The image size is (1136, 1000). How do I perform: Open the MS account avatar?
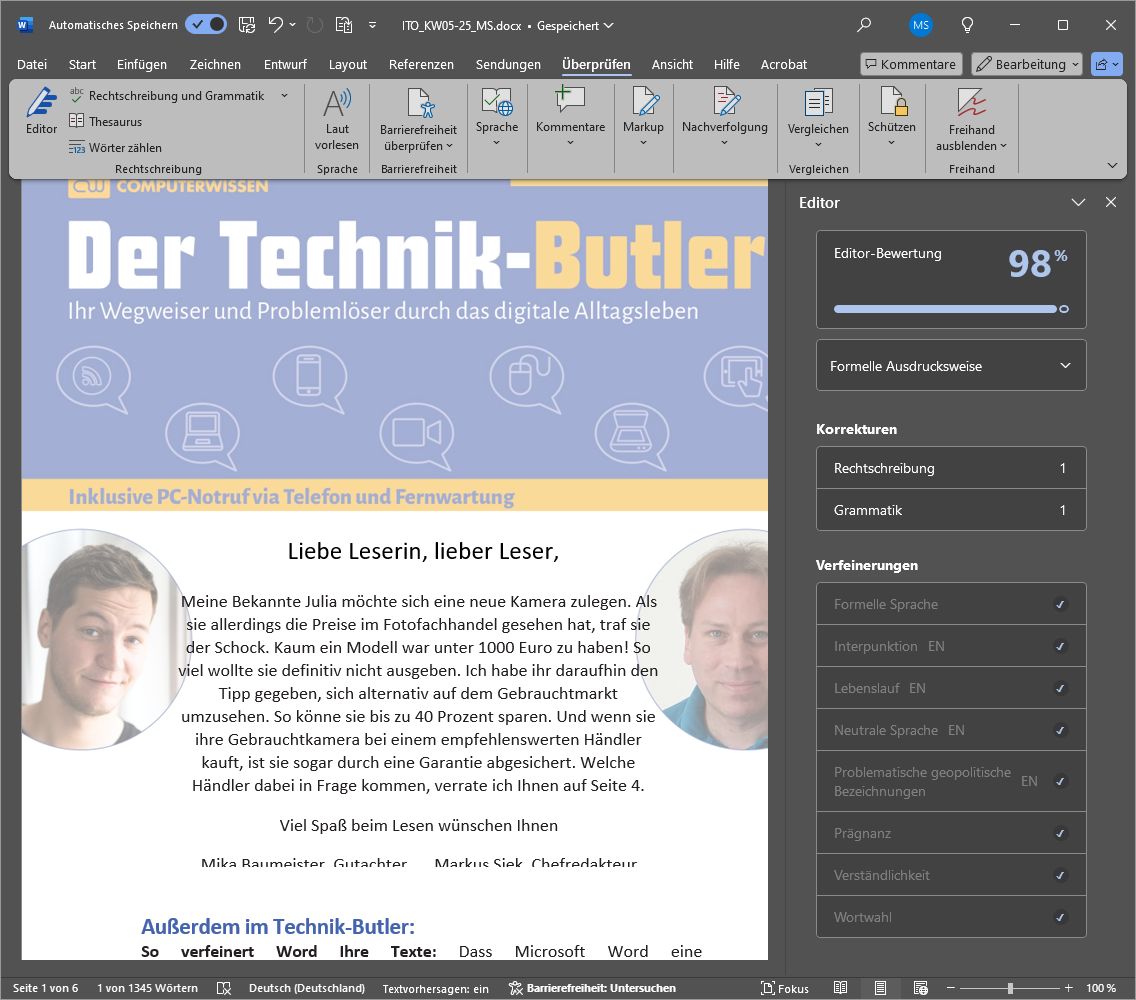pos(921,25)
